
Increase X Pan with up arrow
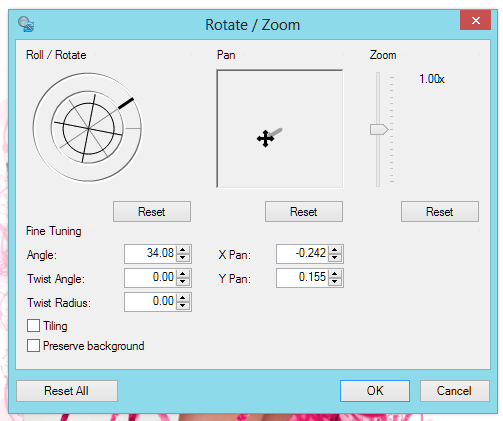point(335,250)
